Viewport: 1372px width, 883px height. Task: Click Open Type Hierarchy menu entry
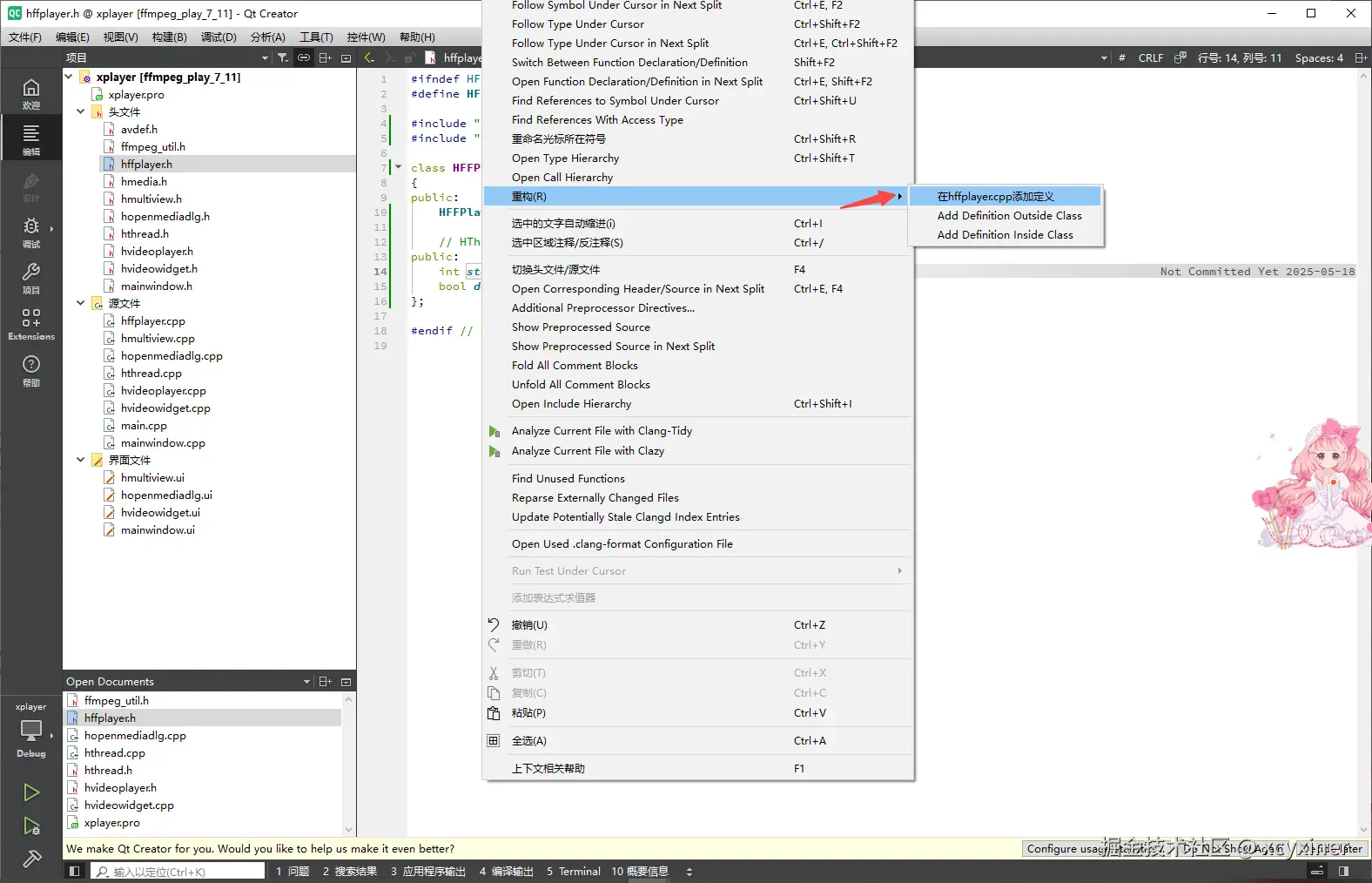pos(698,158)
